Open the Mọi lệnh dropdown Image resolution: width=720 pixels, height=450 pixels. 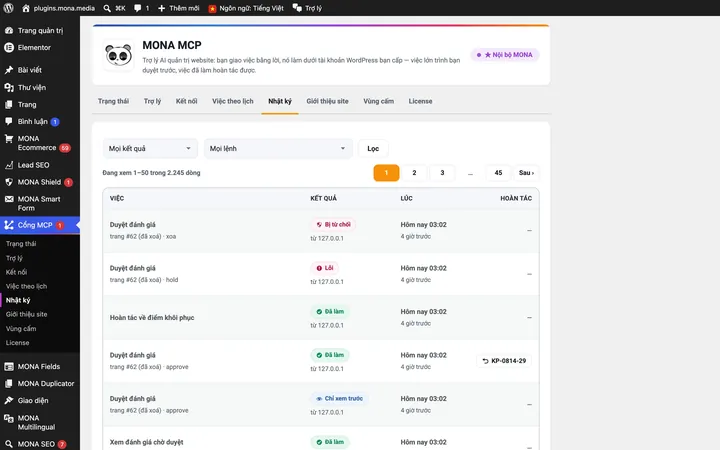coord(278,148)
